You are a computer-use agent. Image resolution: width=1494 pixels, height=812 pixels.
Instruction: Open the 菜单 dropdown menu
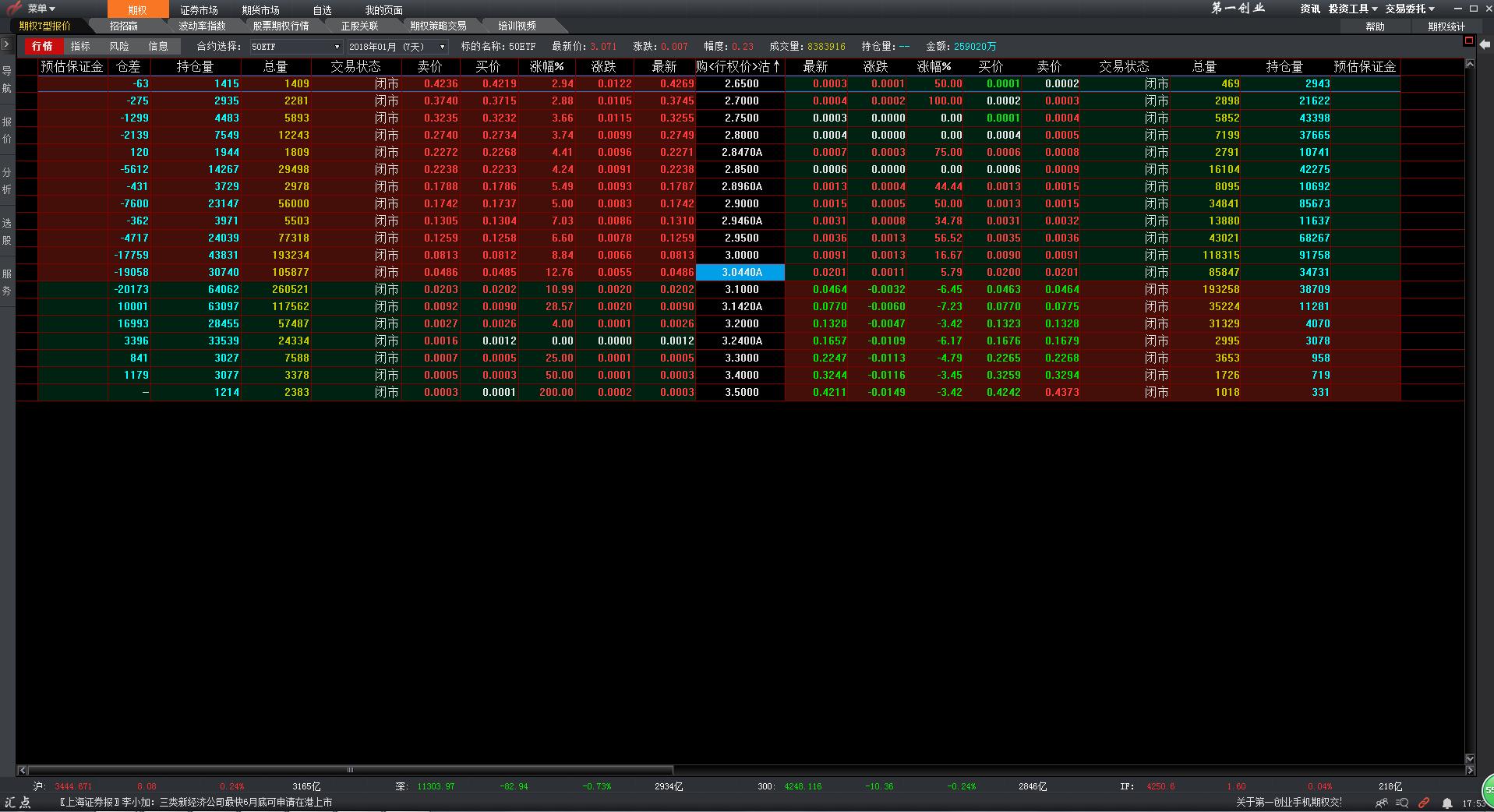[x=41, y=9]
